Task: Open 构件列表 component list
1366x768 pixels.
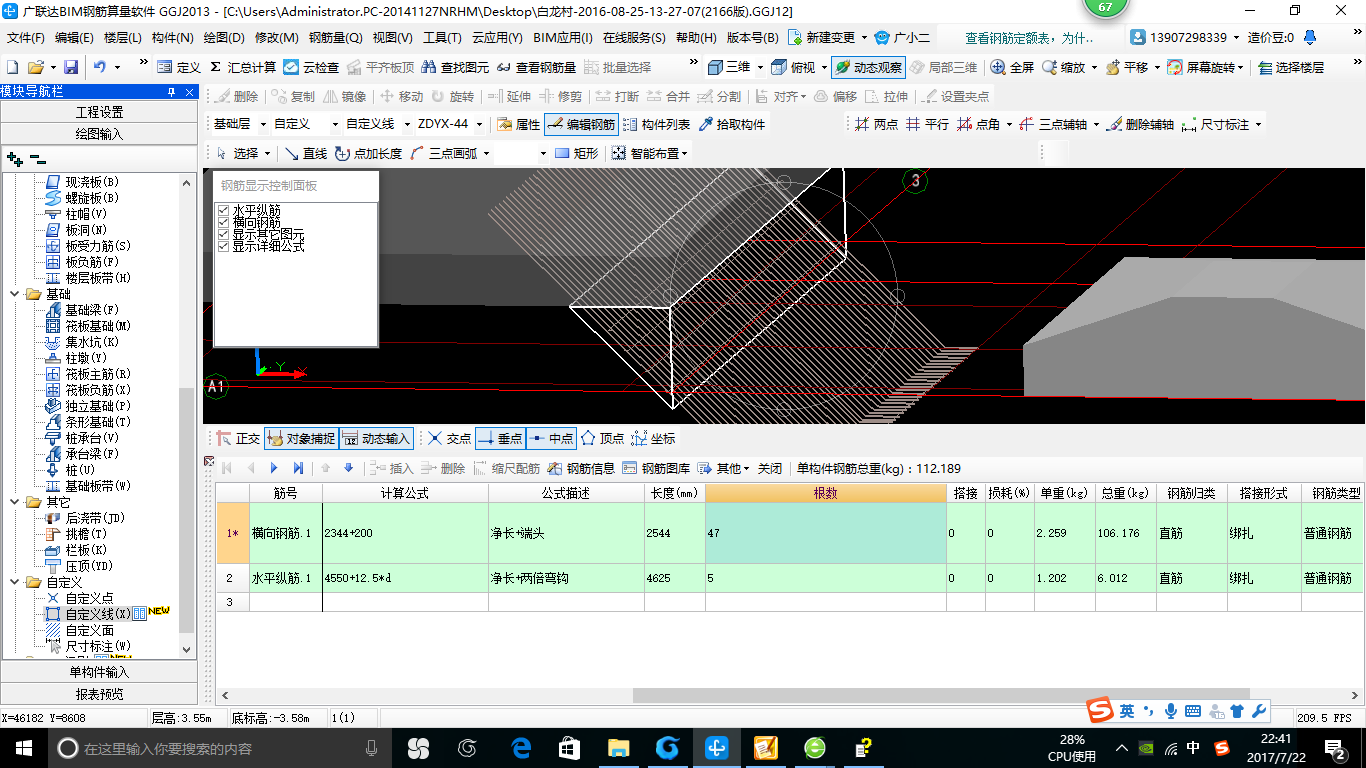Action: click(x=656, y=125)
